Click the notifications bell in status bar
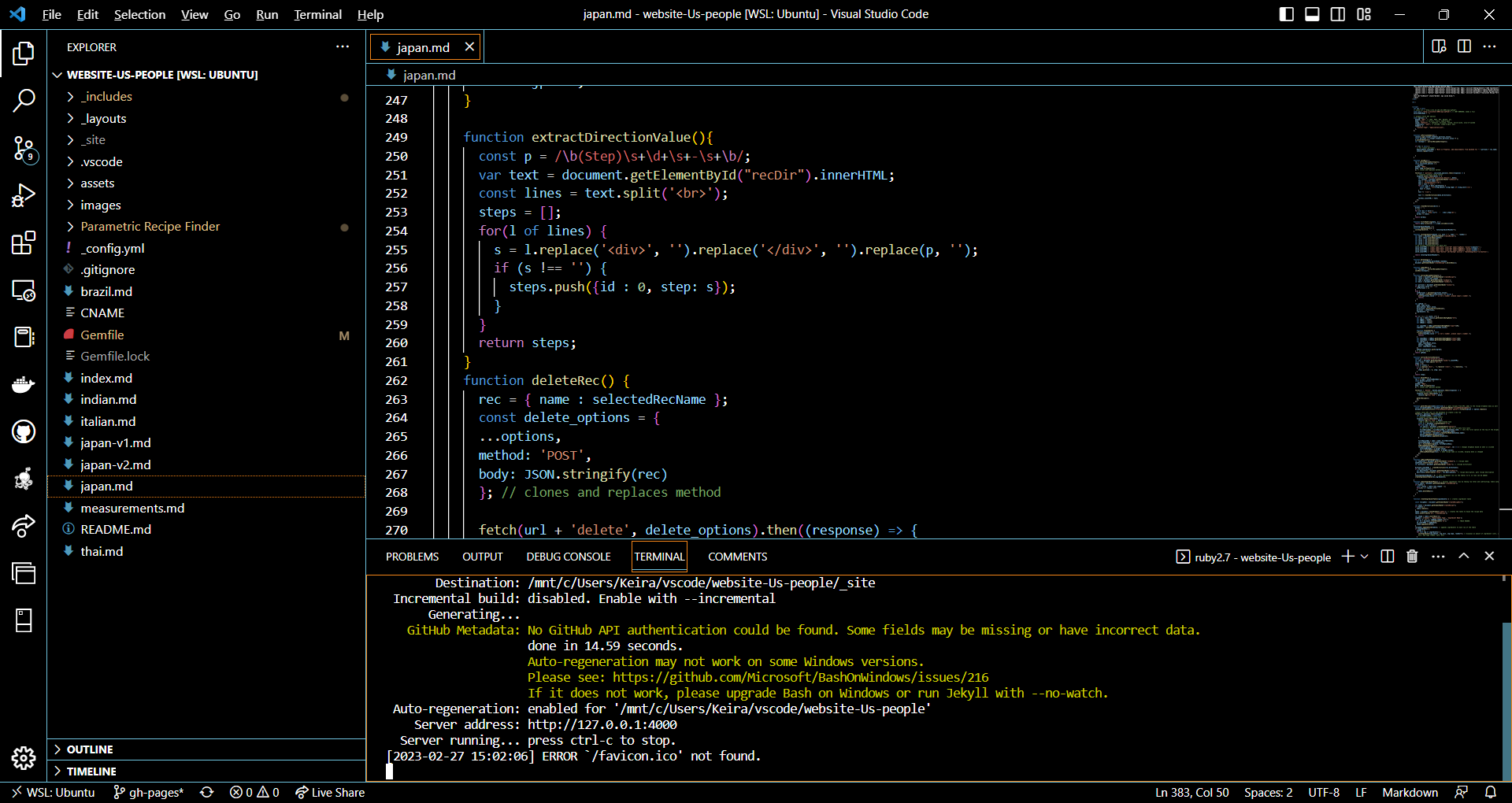The image size is (1512, 803). [x=1491, y=792]
